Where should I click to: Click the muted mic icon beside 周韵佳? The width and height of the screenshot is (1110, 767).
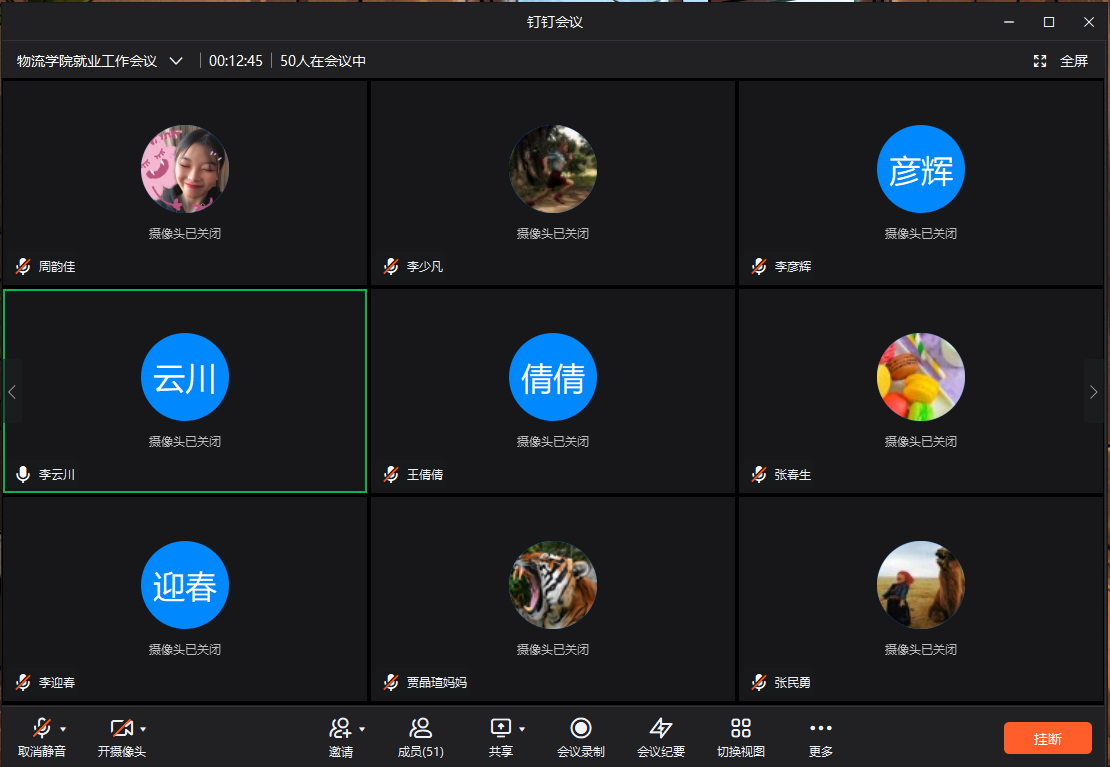coord(23,267)
